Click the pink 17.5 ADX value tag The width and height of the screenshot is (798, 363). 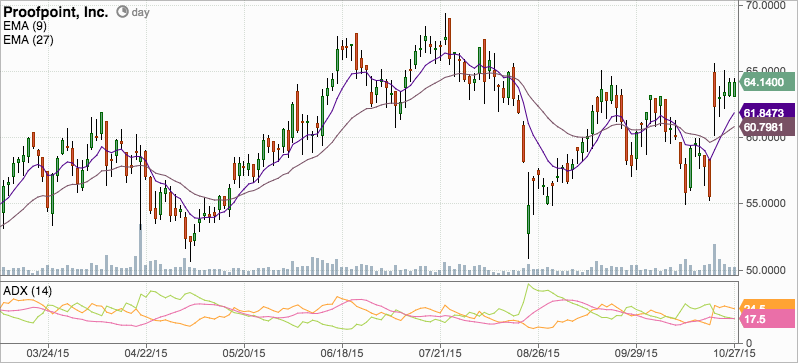click(766, 319)
